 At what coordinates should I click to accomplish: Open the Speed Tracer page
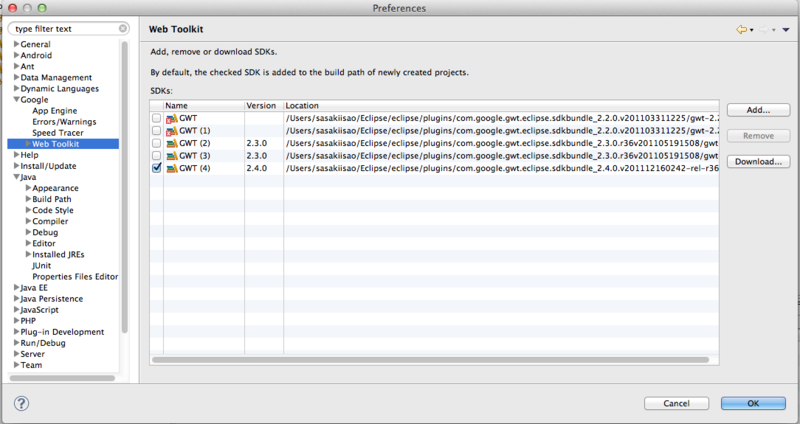coord(58,133)
